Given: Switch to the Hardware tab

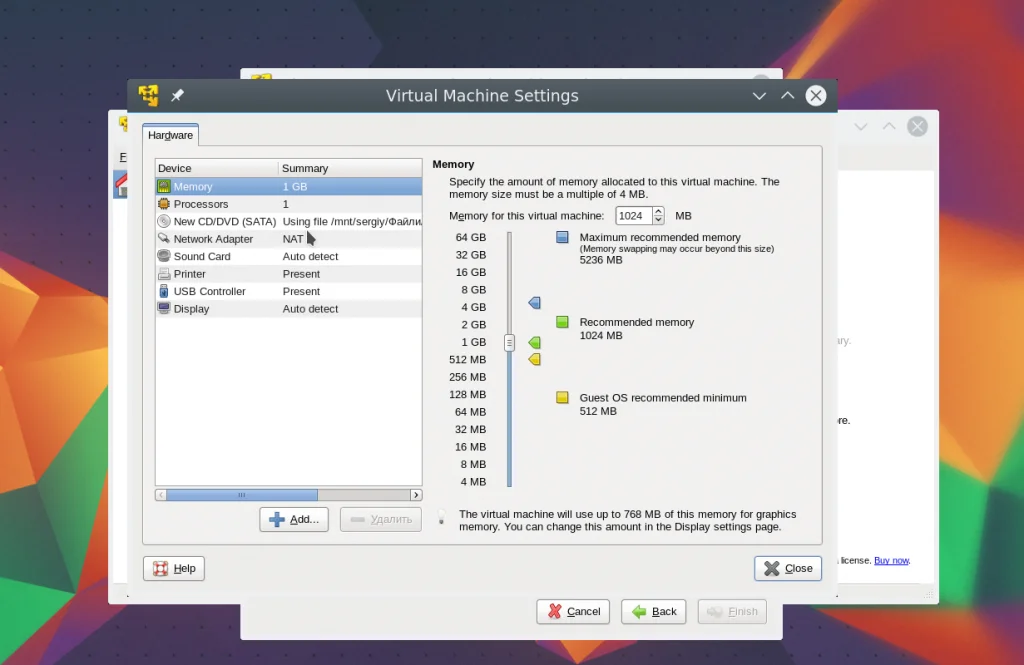Looking at the screenshot, I should tap(170, 135).
